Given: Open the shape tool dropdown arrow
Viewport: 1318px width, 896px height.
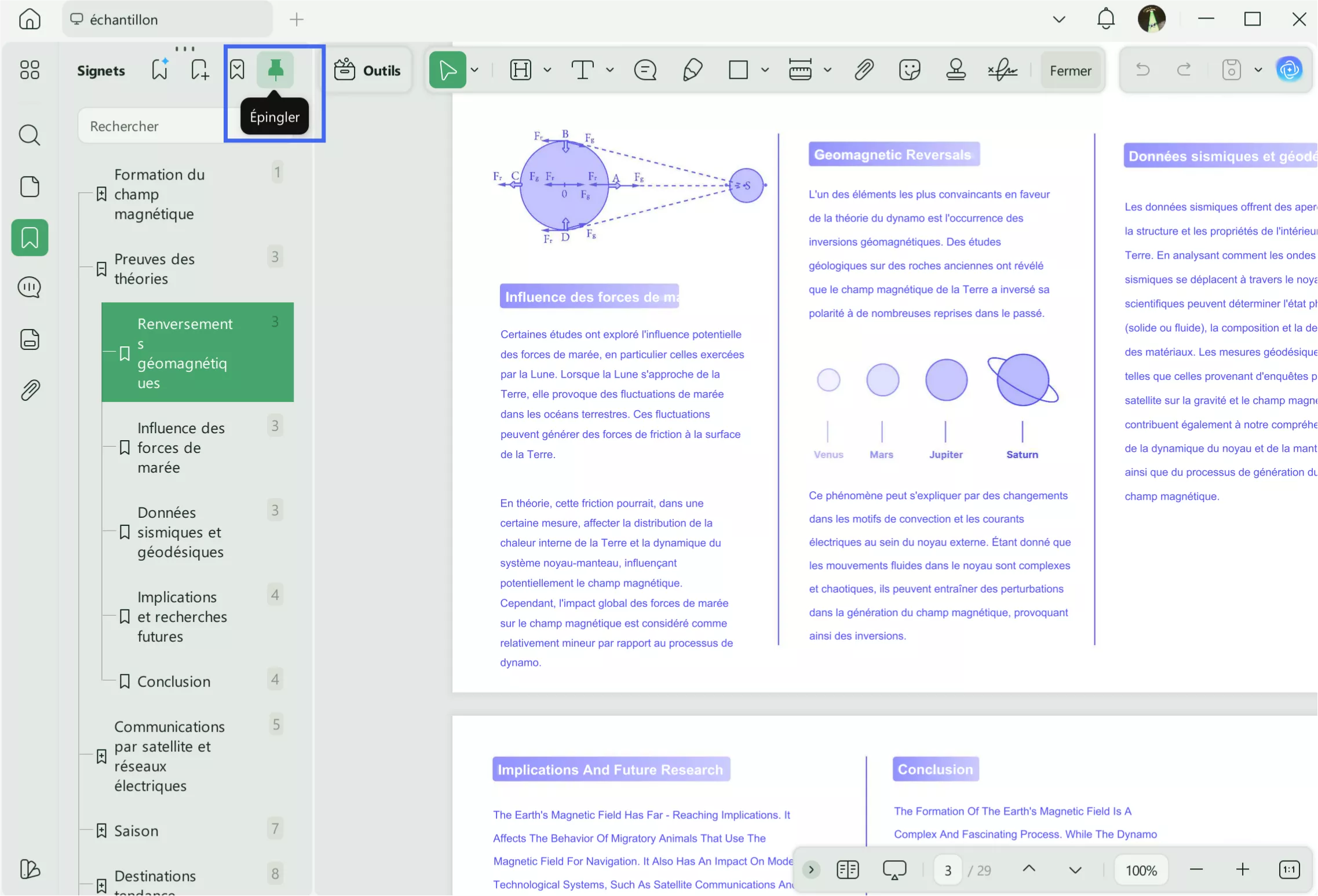Looking at the screenshot, I should (765, 70).
